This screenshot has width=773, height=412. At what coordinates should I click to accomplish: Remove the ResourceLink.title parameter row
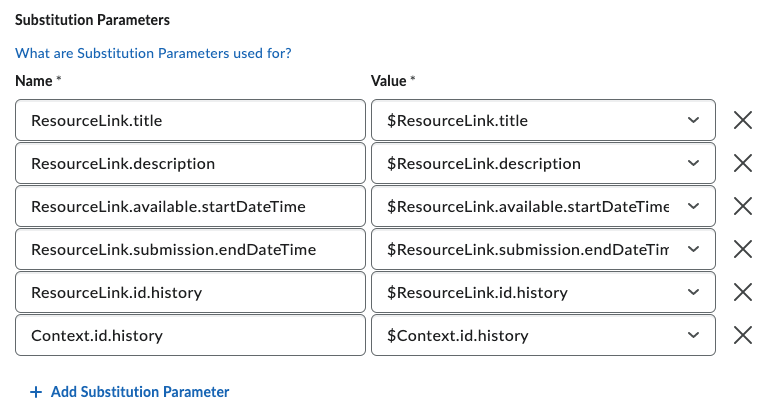click(743, 120)
